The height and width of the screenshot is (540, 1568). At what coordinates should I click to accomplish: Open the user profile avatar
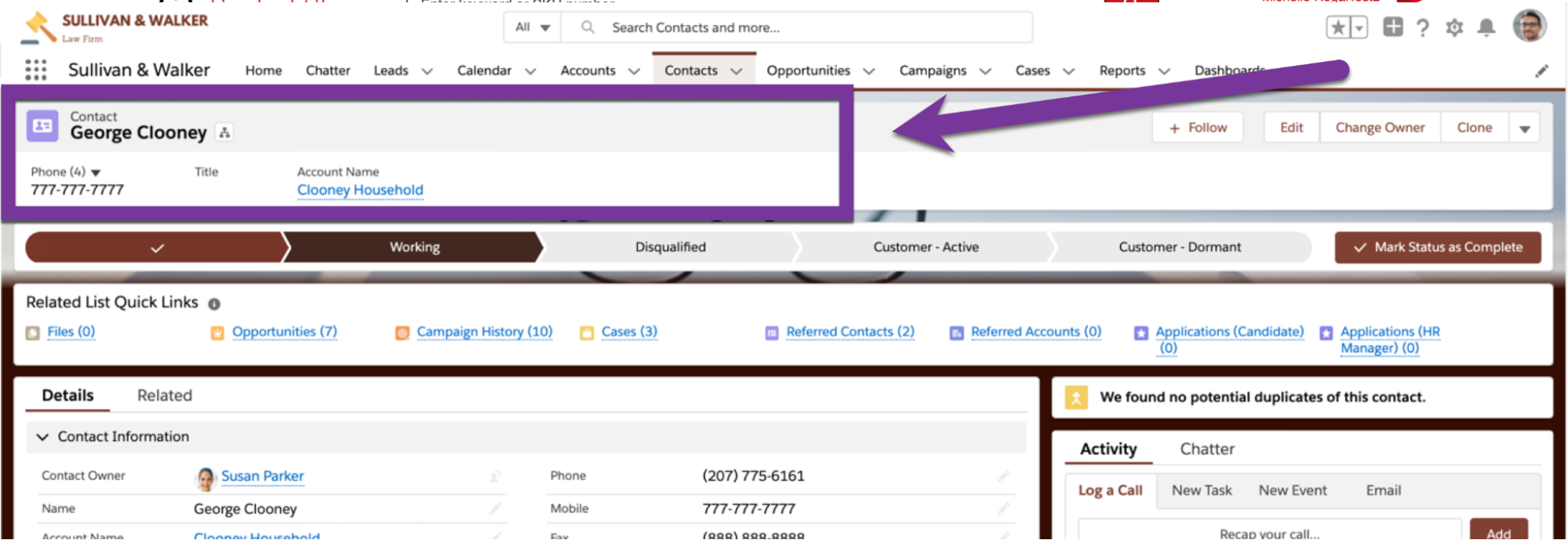(x=1530, y=26)
